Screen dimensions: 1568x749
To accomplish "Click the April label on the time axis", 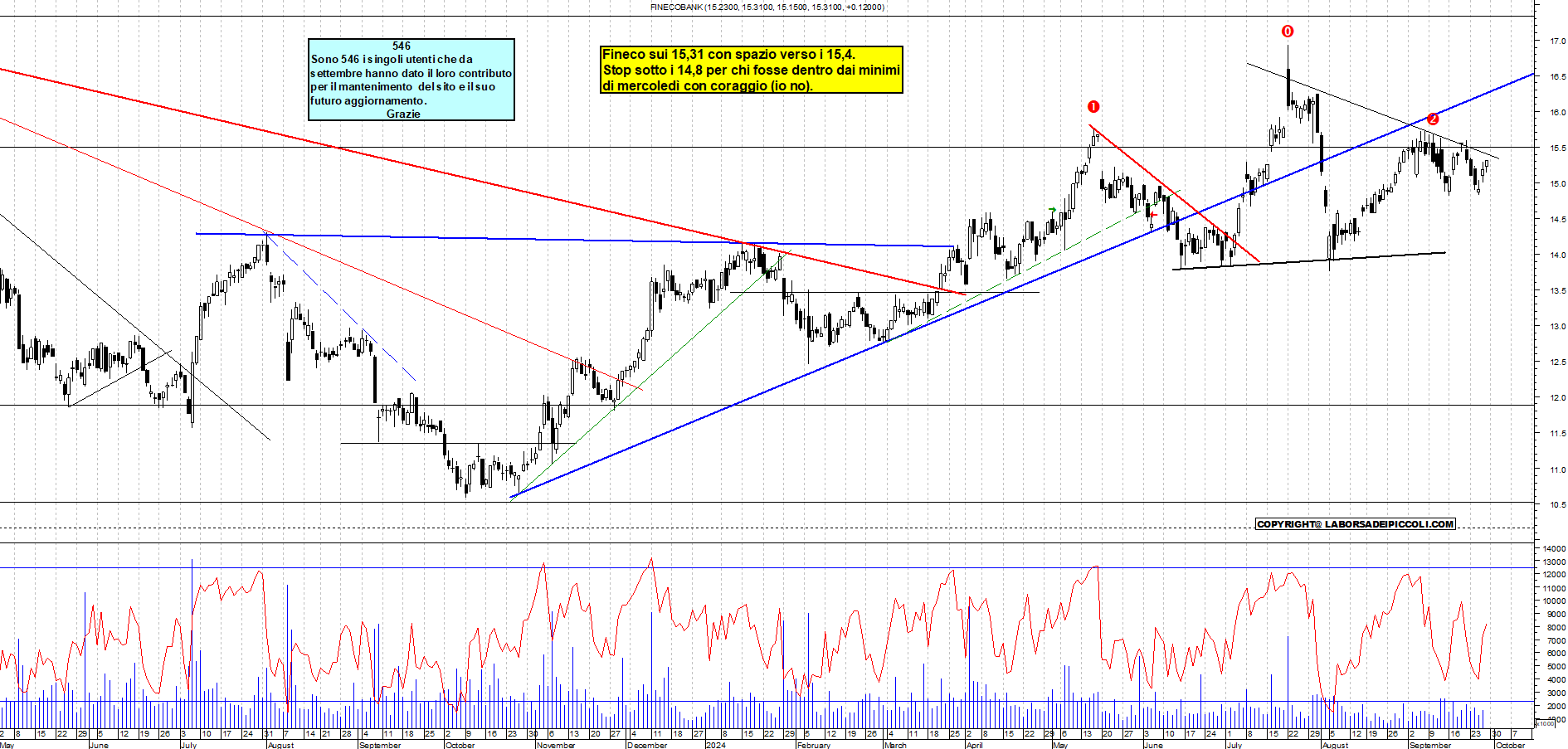I will 974,745.
